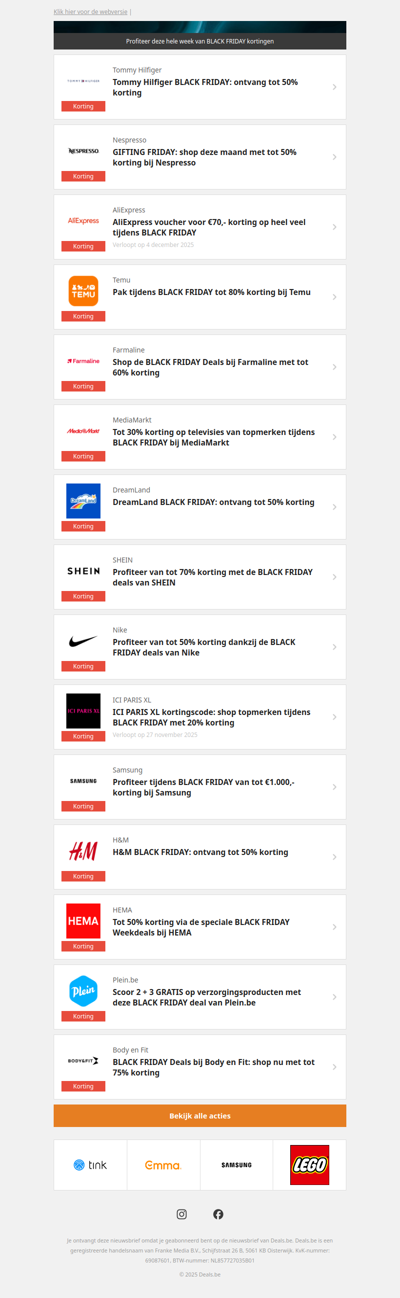The width and height of the screenshot is (400, 1298).
Task: Open the Facebook icon in footer
Action: coord(218,1214)
